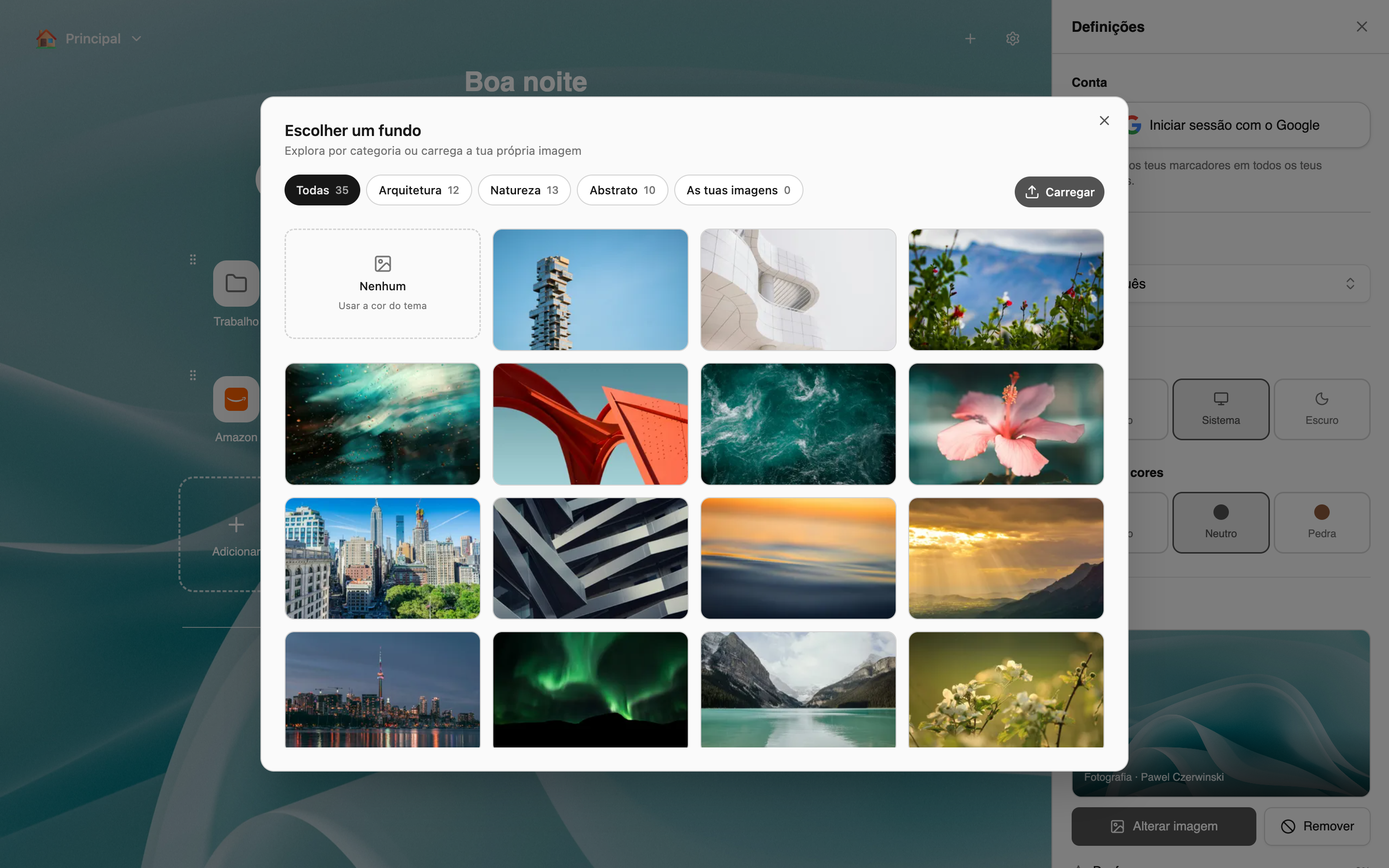This screenshot has width=1389, height=868.
Task: Open the language dropdown in Definições
Action: 1249,284
